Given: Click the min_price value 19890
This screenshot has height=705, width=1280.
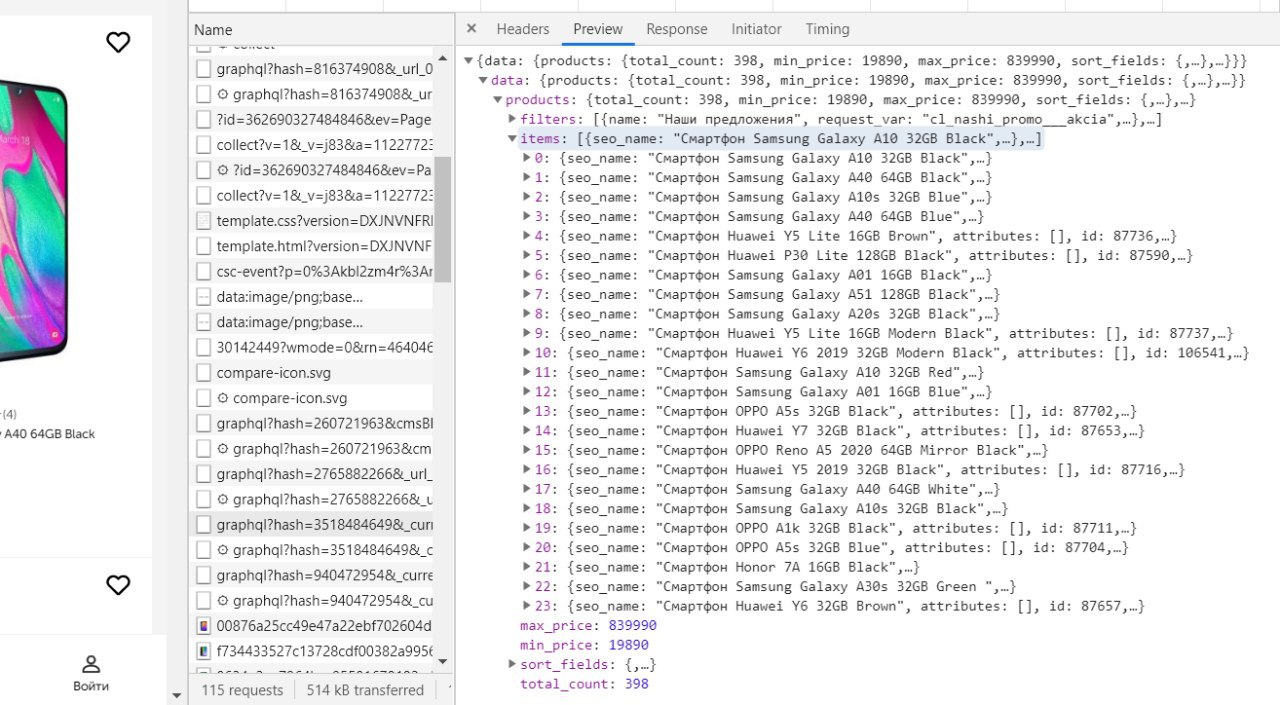Looking at the screenshot, I should pos(628,646).
